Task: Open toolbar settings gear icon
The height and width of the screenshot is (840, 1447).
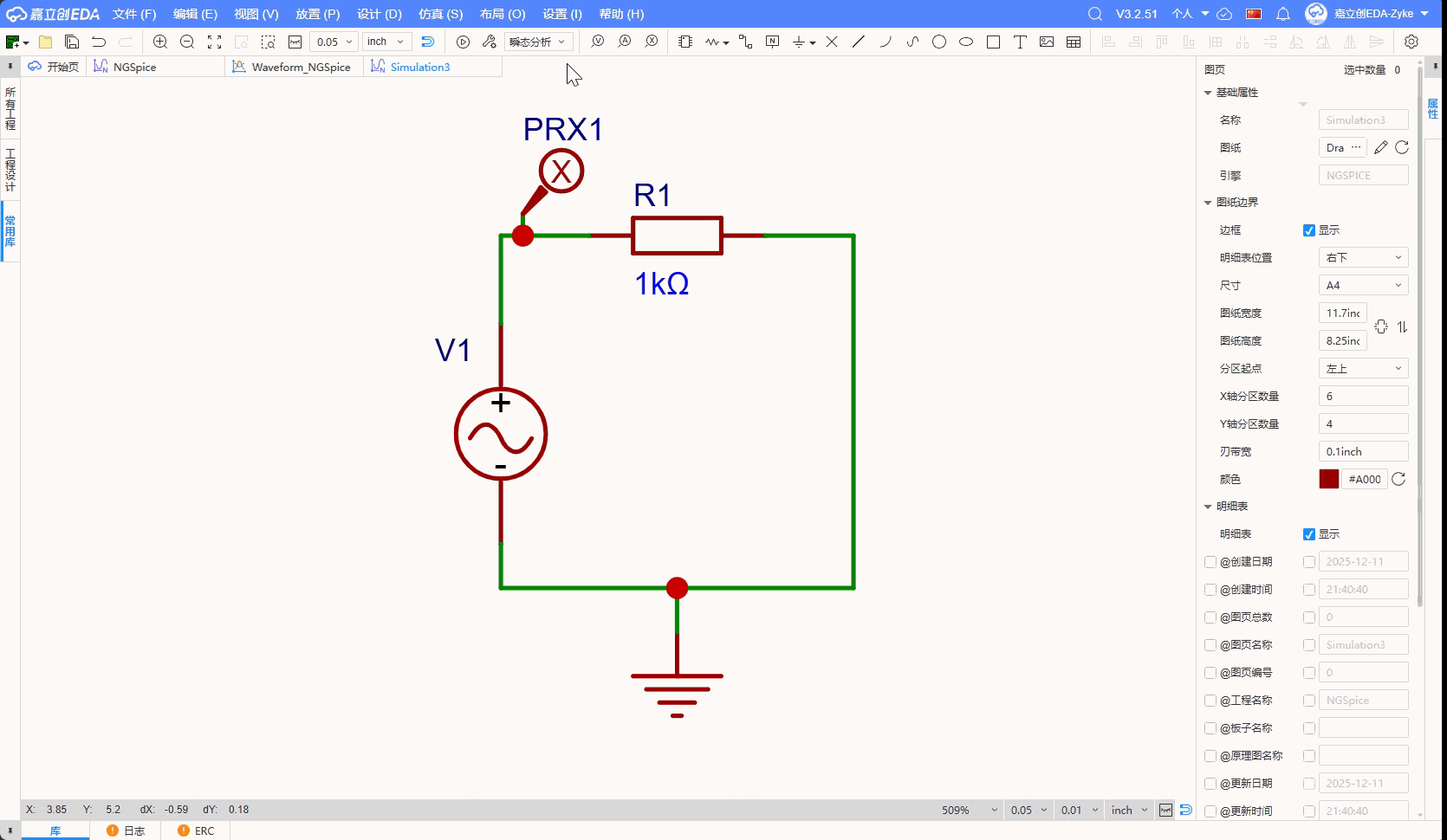Action: [x=1411, y=42]
